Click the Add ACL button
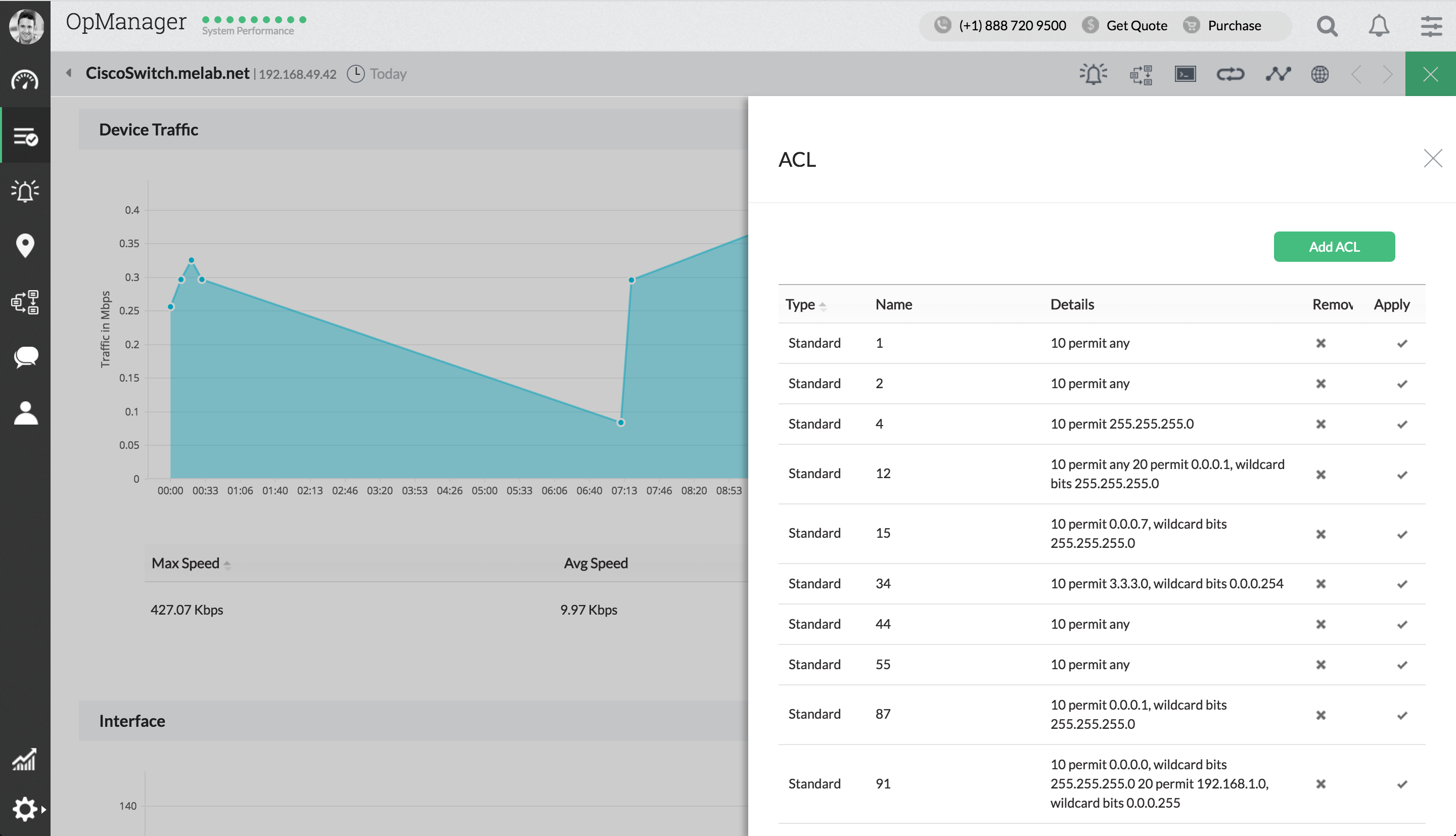Image resolution: width=1456 pixels, height=836 pixels. 1334,247
